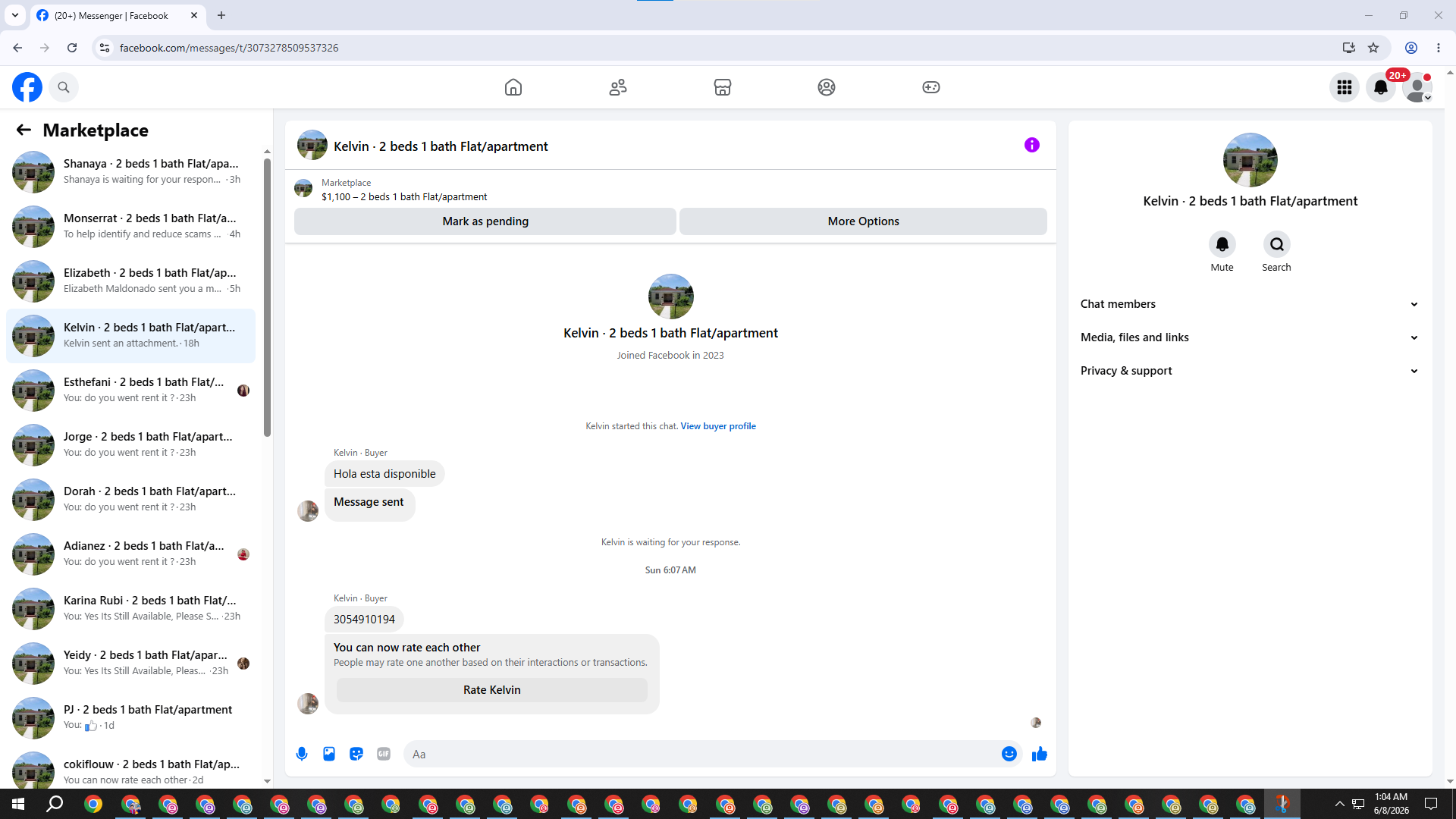The width and height of the screenshot is (1456, 819).
Task: Open Jorge's conversation
Action: 130,445
